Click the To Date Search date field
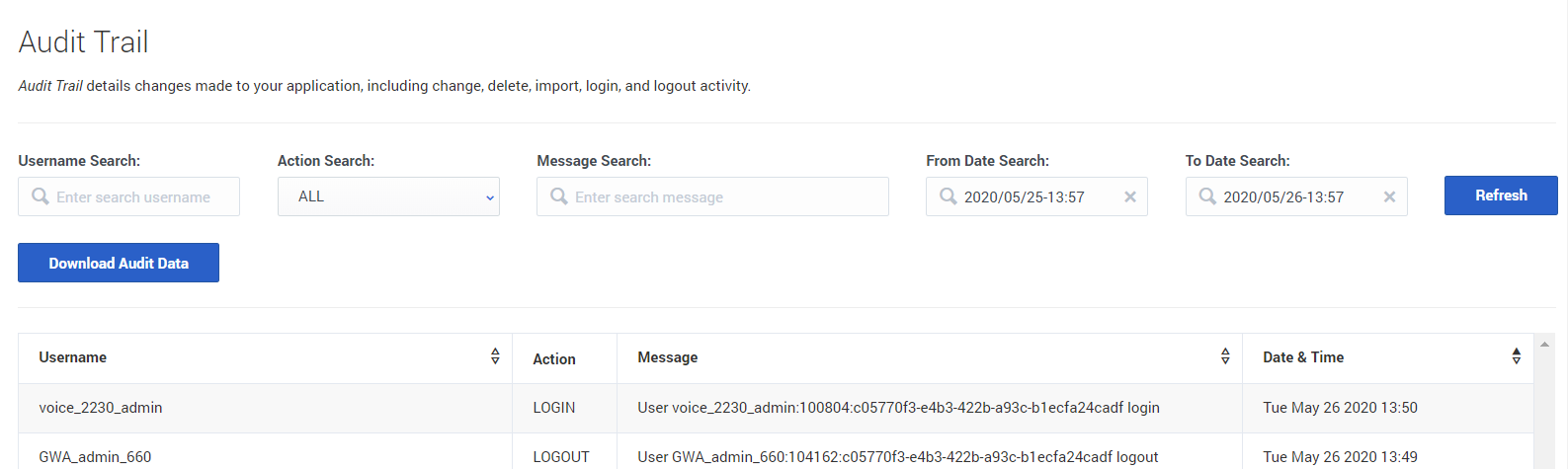This screenshot has height=469, width=1568. pyautogui.click(x=1289, y=196)
